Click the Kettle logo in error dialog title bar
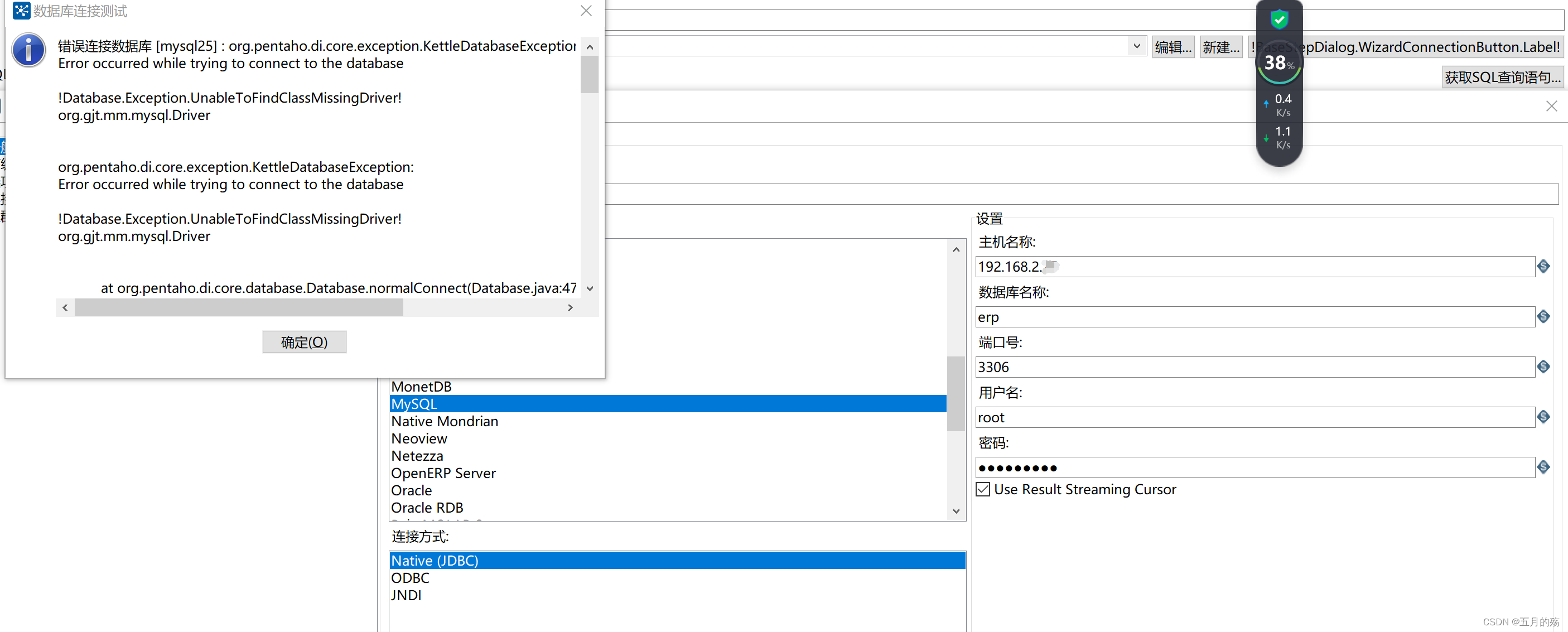The image size is (1568, 632). pos(21,11)
